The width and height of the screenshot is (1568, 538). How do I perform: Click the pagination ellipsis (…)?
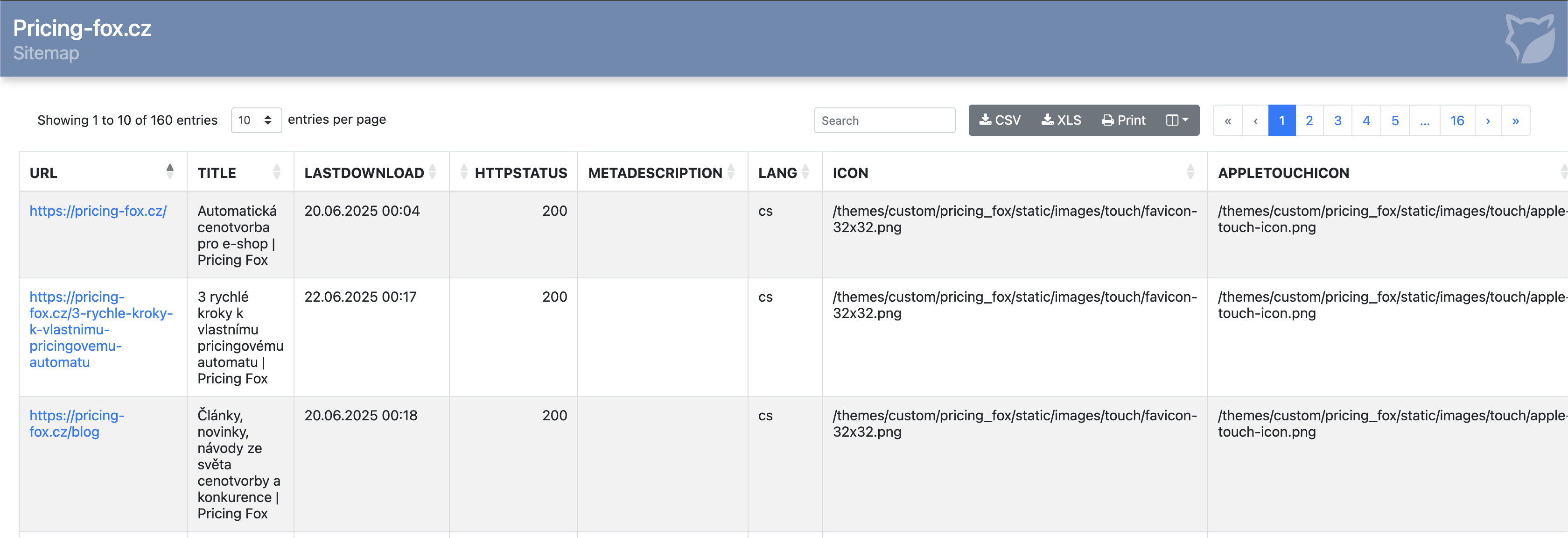coord(1424,120)
